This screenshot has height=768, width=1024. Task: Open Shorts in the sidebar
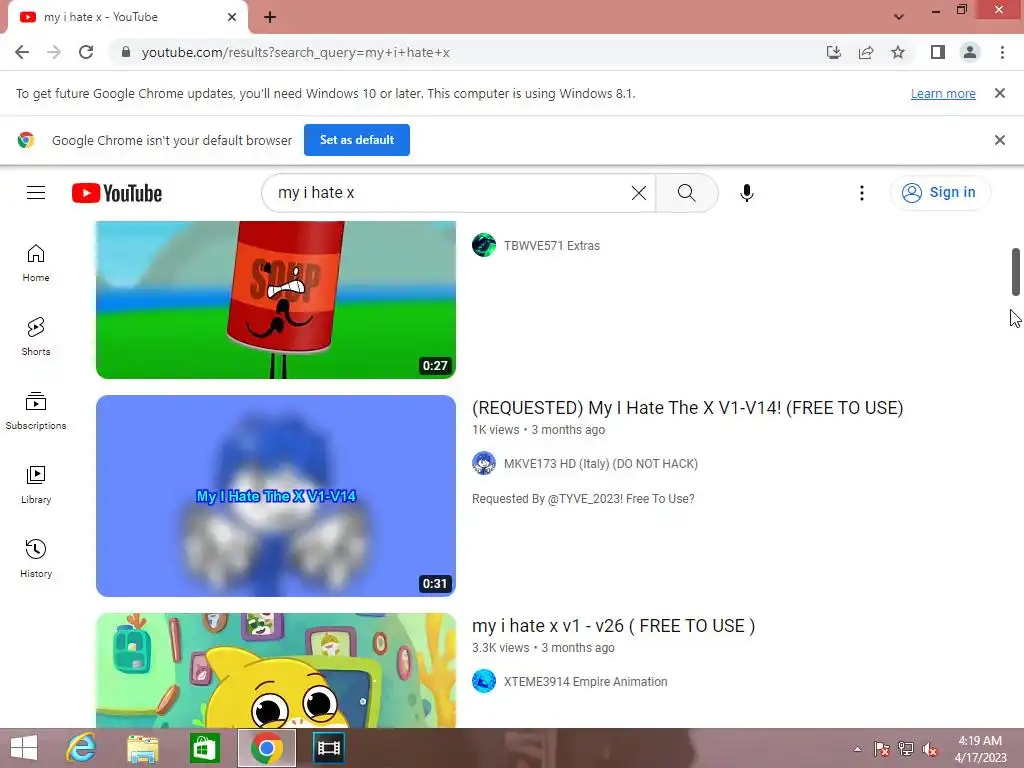point(36,337)
